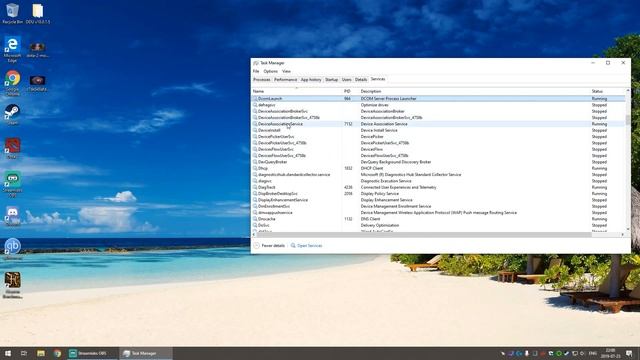Launch qBittorrent desktop shortcut
Viewport: 640px width, 360px height.
point(12,249)
